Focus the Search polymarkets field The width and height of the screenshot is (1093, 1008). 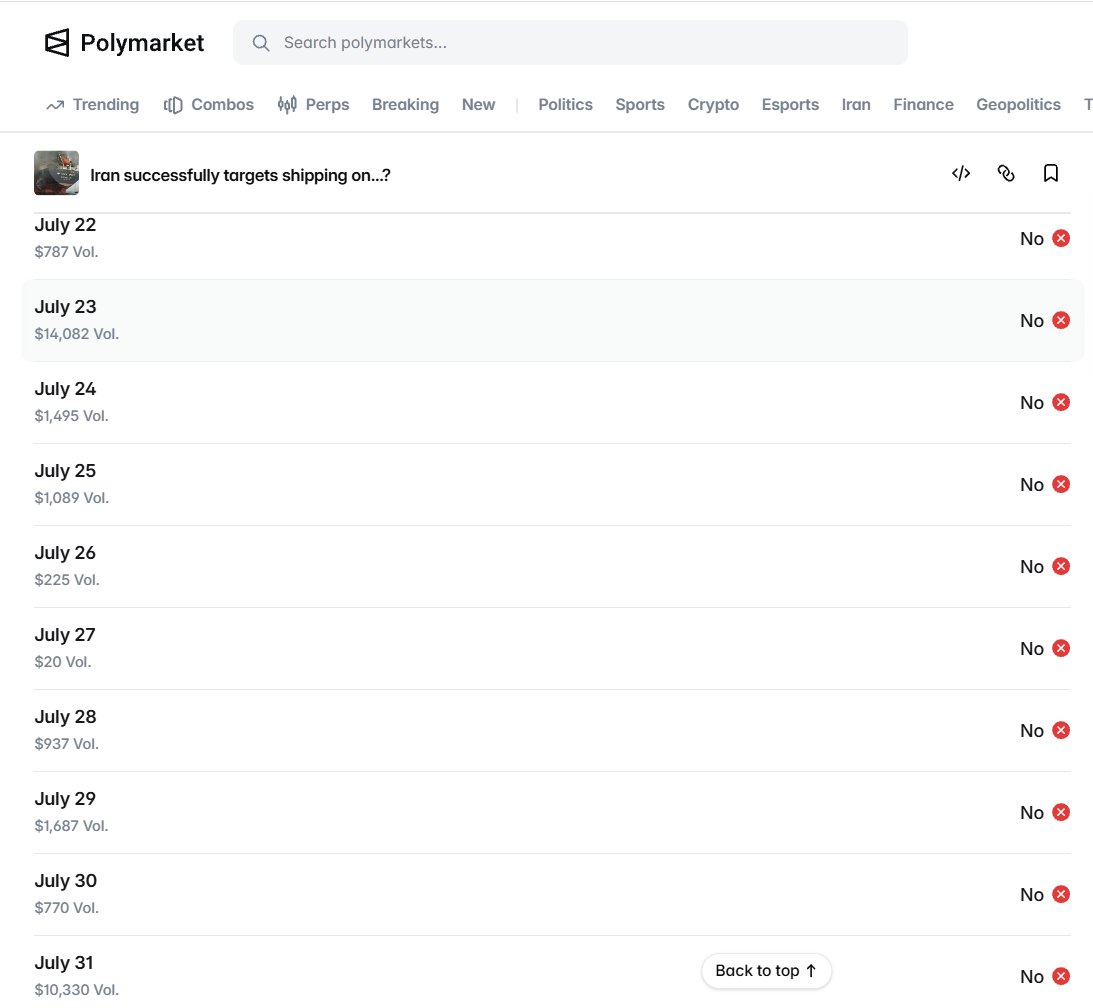coord(570,43)
